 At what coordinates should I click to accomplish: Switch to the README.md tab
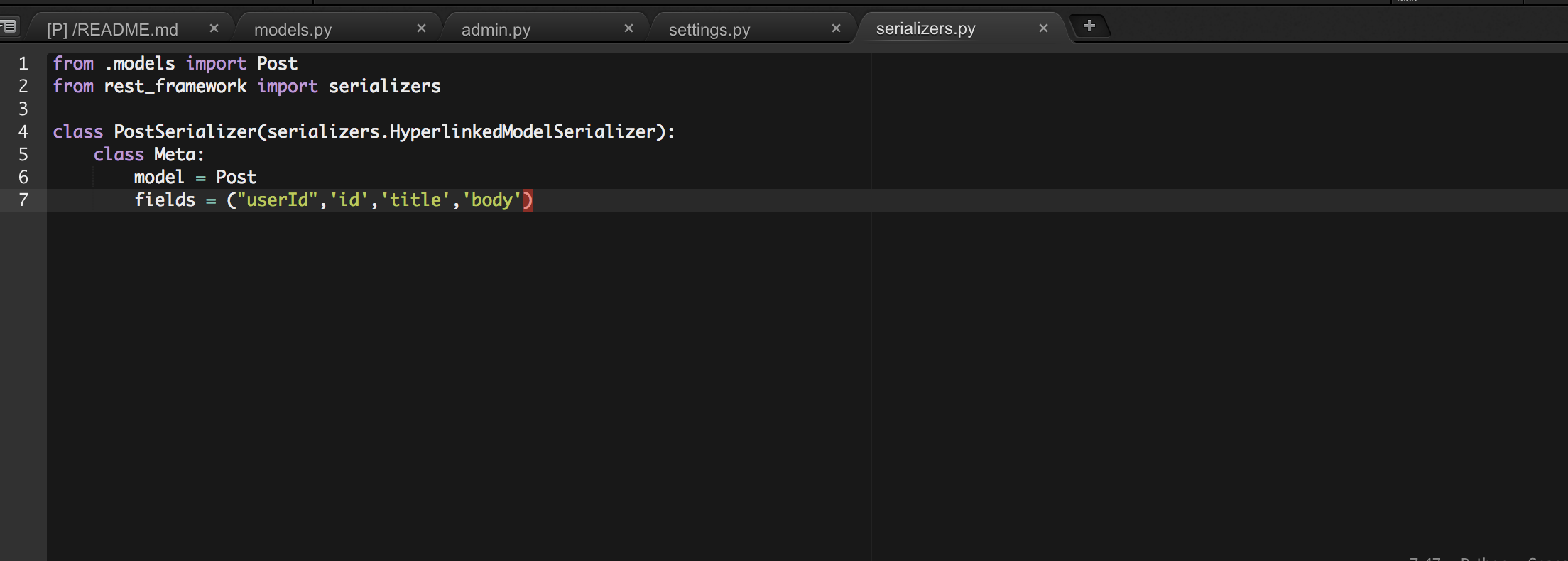pyautogui.click(x=112, y=30)
